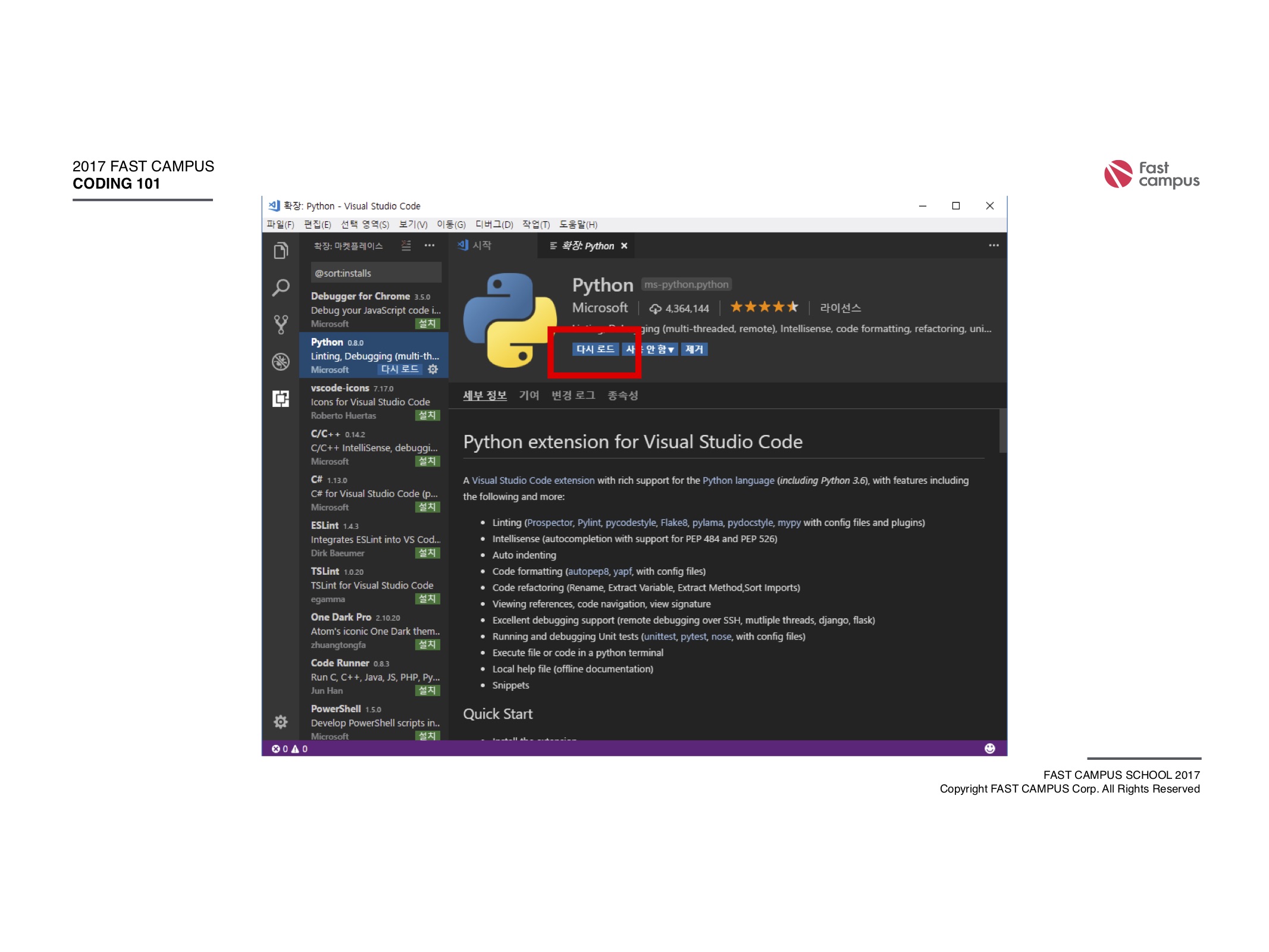Open the editor more actions ellipsis at top right

(x=994, y=246)
